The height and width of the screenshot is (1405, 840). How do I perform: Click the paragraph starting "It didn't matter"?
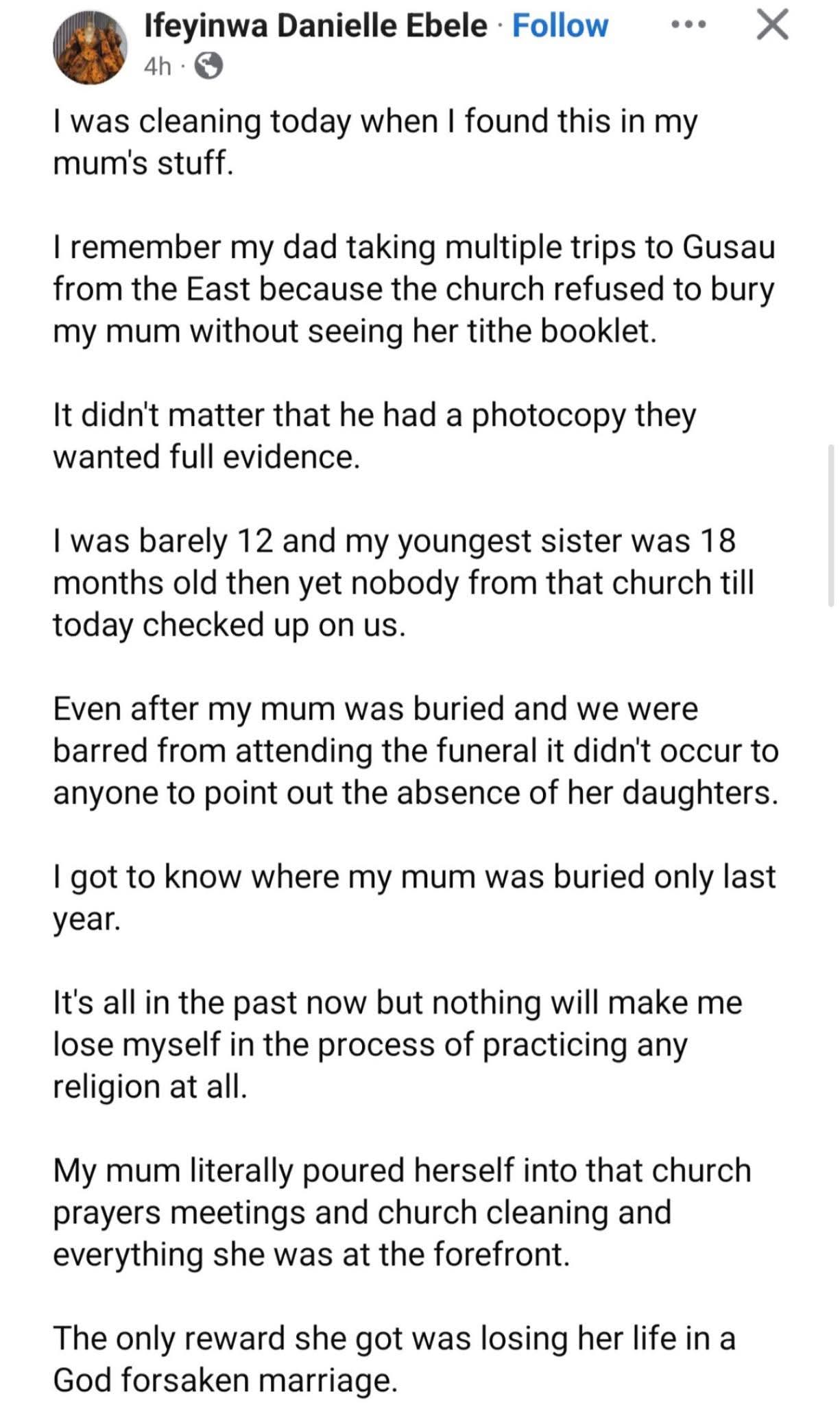click(x=374, y=436)
